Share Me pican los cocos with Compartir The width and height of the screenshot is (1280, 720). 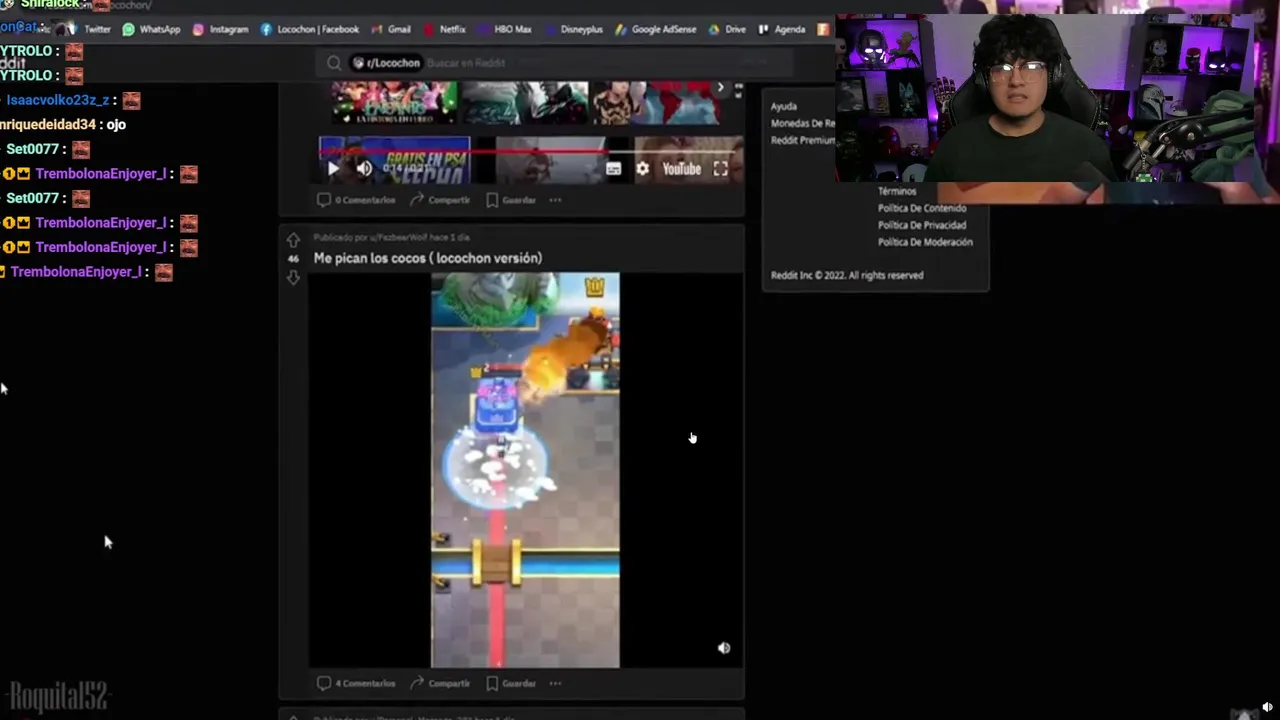pos(438,684)
